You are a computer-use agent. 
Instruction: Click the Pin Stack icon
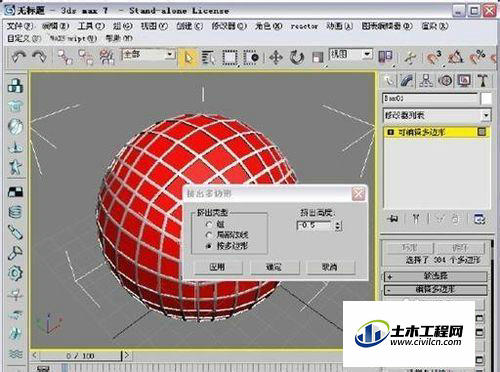pyautogui.click(x=393, y=219)
